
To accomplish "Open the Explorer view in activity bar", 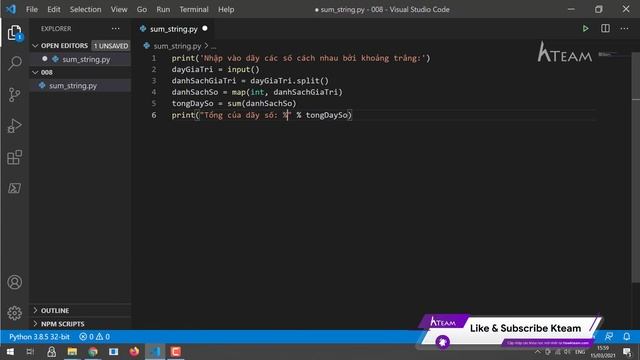I will (x=15, y=33).
